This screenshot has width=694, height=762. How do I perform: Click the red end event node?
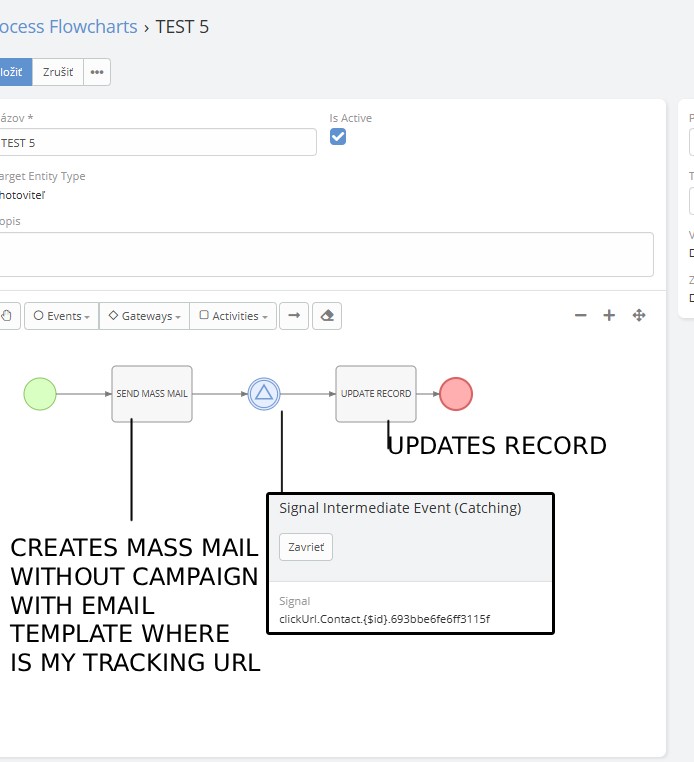(x=456, y=394)
